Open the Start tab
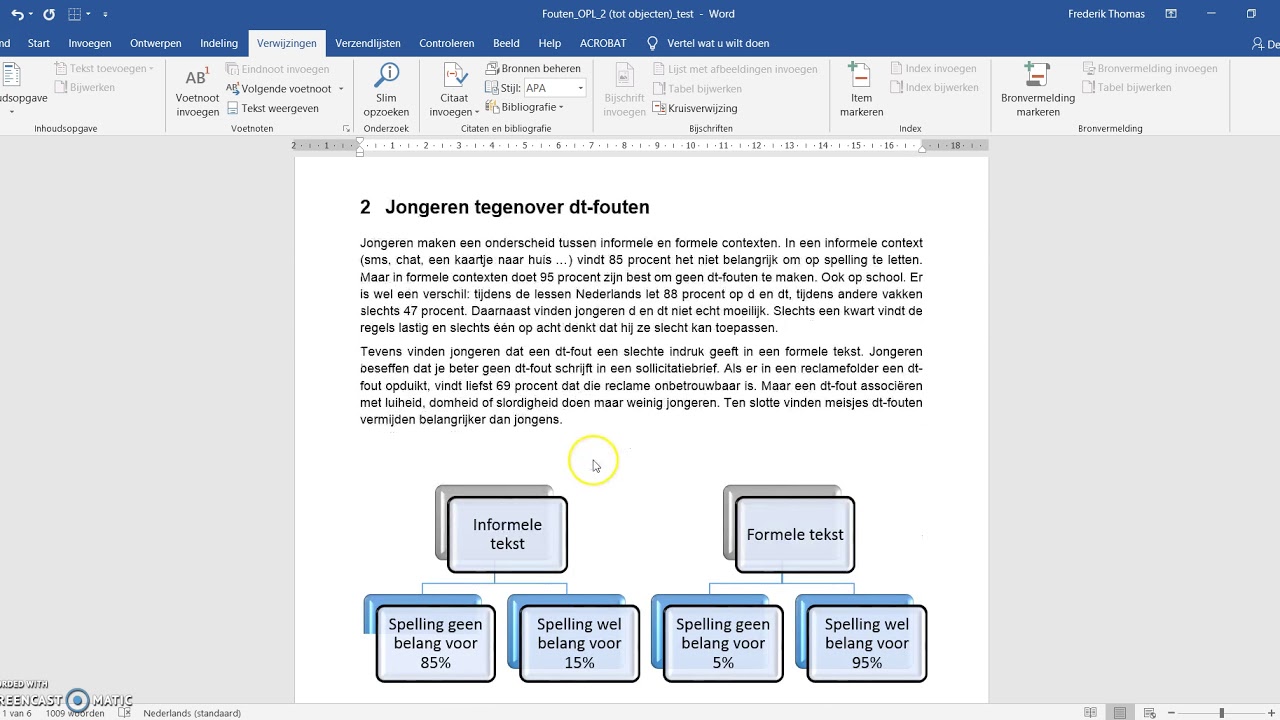Image resolution: width=1280 pixels, height=720 pixels. click(x=39, y=43)
